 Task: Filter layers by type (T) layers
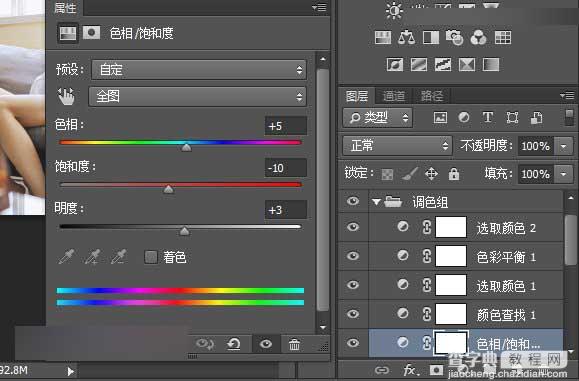coord(488,117)
